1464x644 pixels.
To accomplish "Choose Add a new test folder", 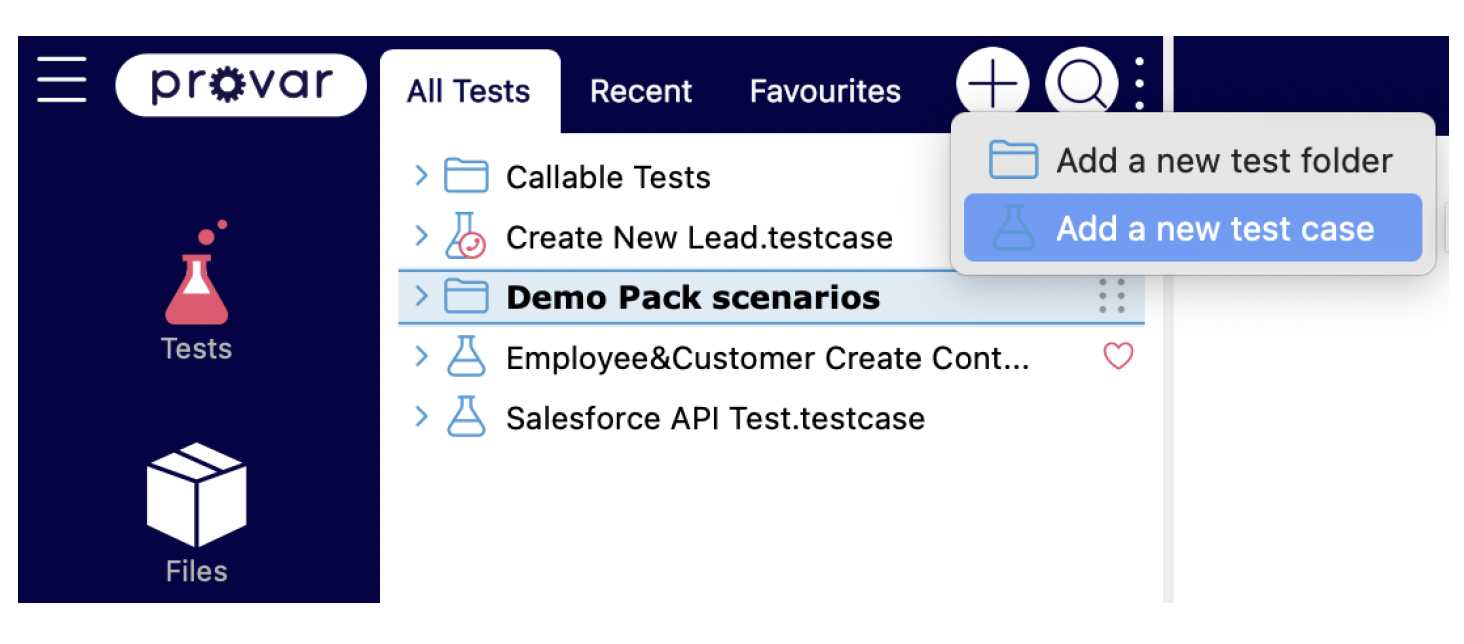I will [x=1192, y=160].
